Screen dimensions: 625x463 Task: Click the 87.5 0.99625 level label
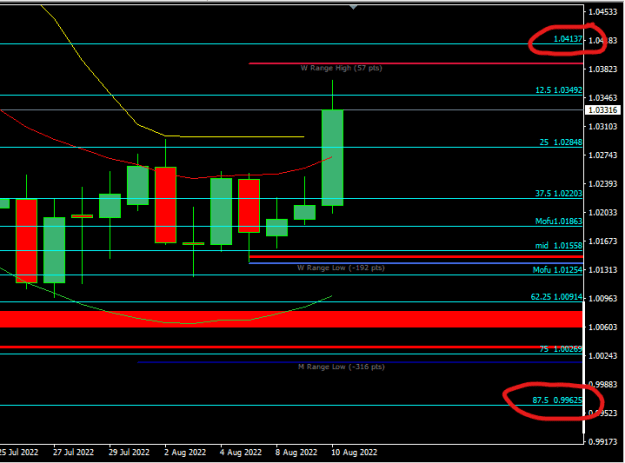pyautogui.click(x=557, y=400)
